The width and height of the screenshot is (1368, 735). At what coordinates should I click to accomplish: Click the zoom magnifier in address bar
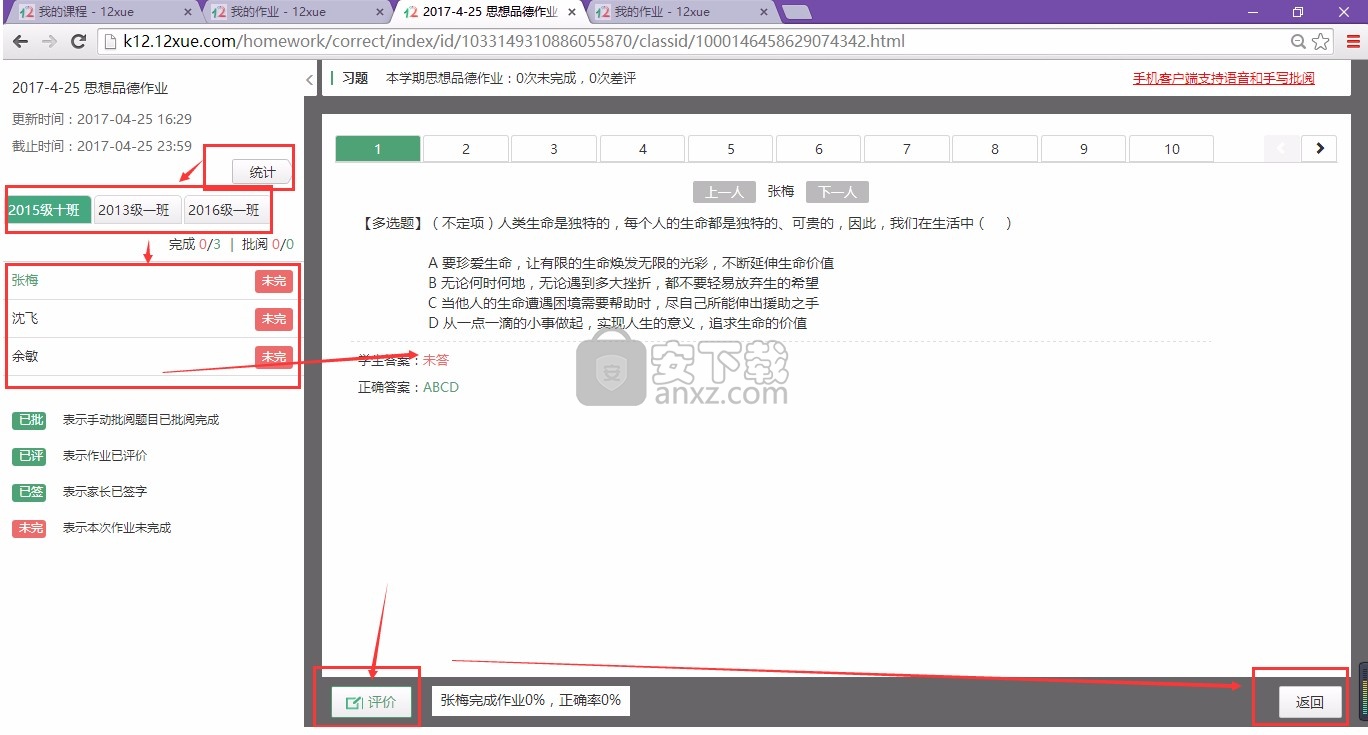click(1298, 42)
